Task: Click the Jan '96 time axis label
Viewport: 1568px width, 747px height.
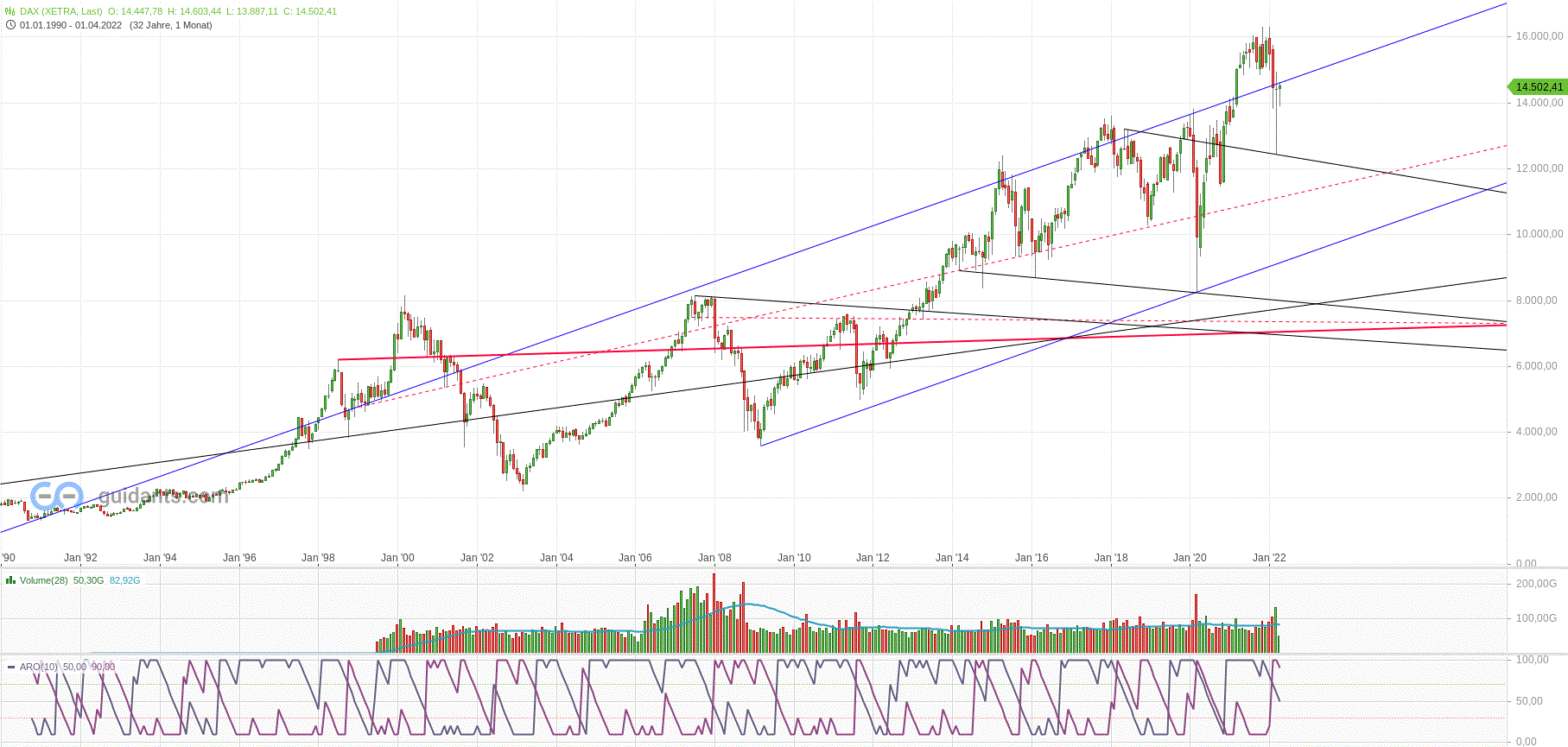Action: click(239, 558)
